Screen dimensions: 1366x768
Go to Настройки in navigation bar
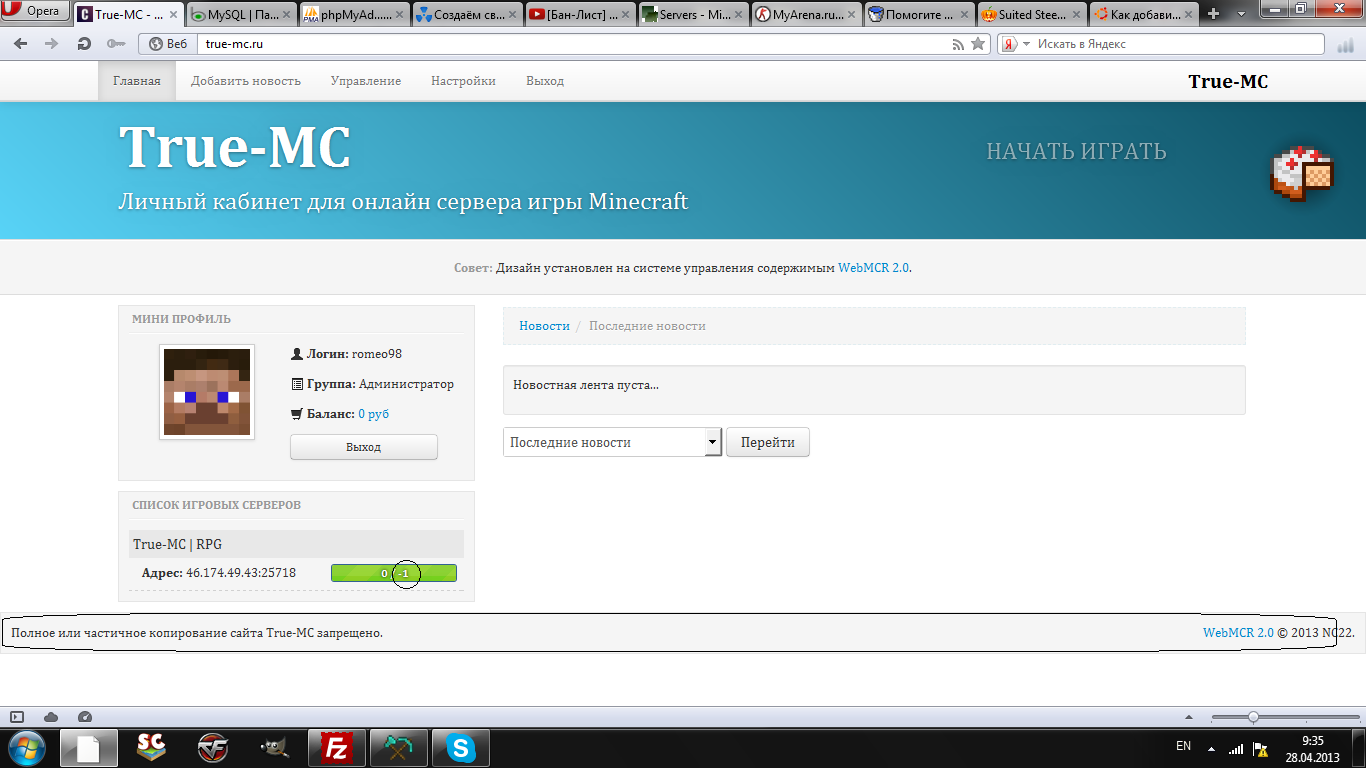click(463, 81)
